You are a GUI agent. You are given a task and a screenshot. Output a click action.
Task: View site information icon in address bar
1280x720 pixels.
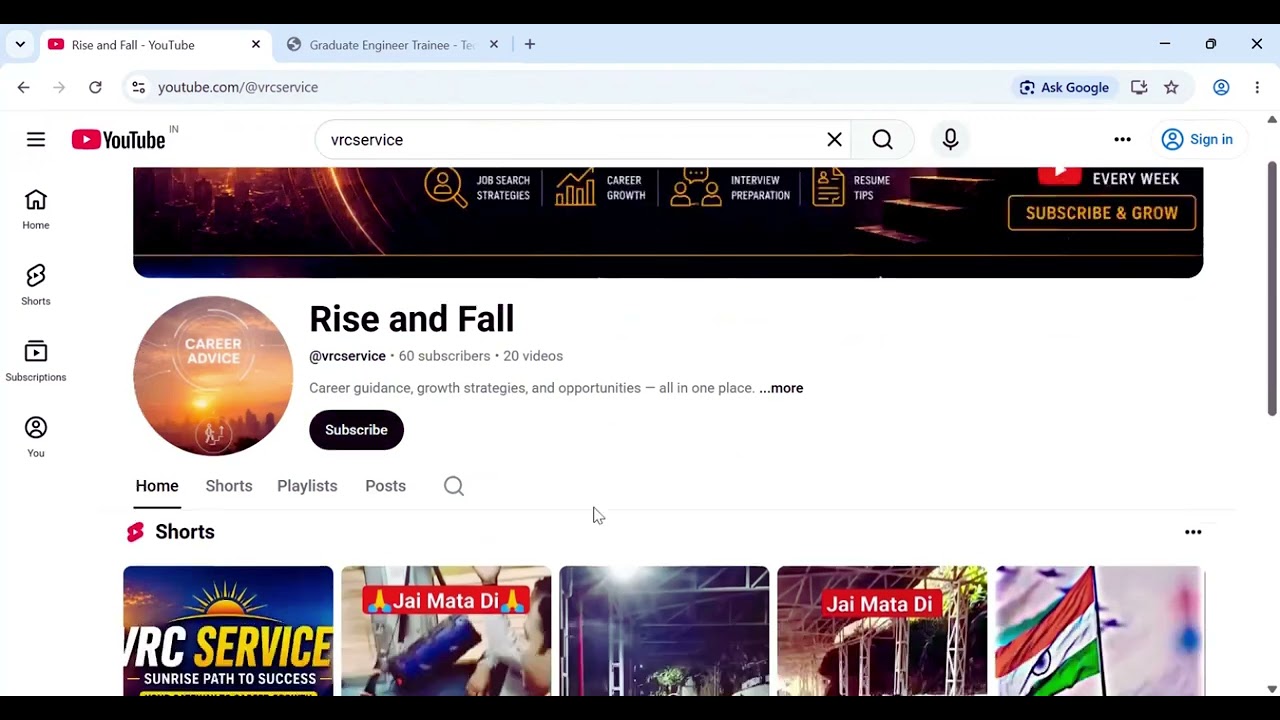click(138, 88)
